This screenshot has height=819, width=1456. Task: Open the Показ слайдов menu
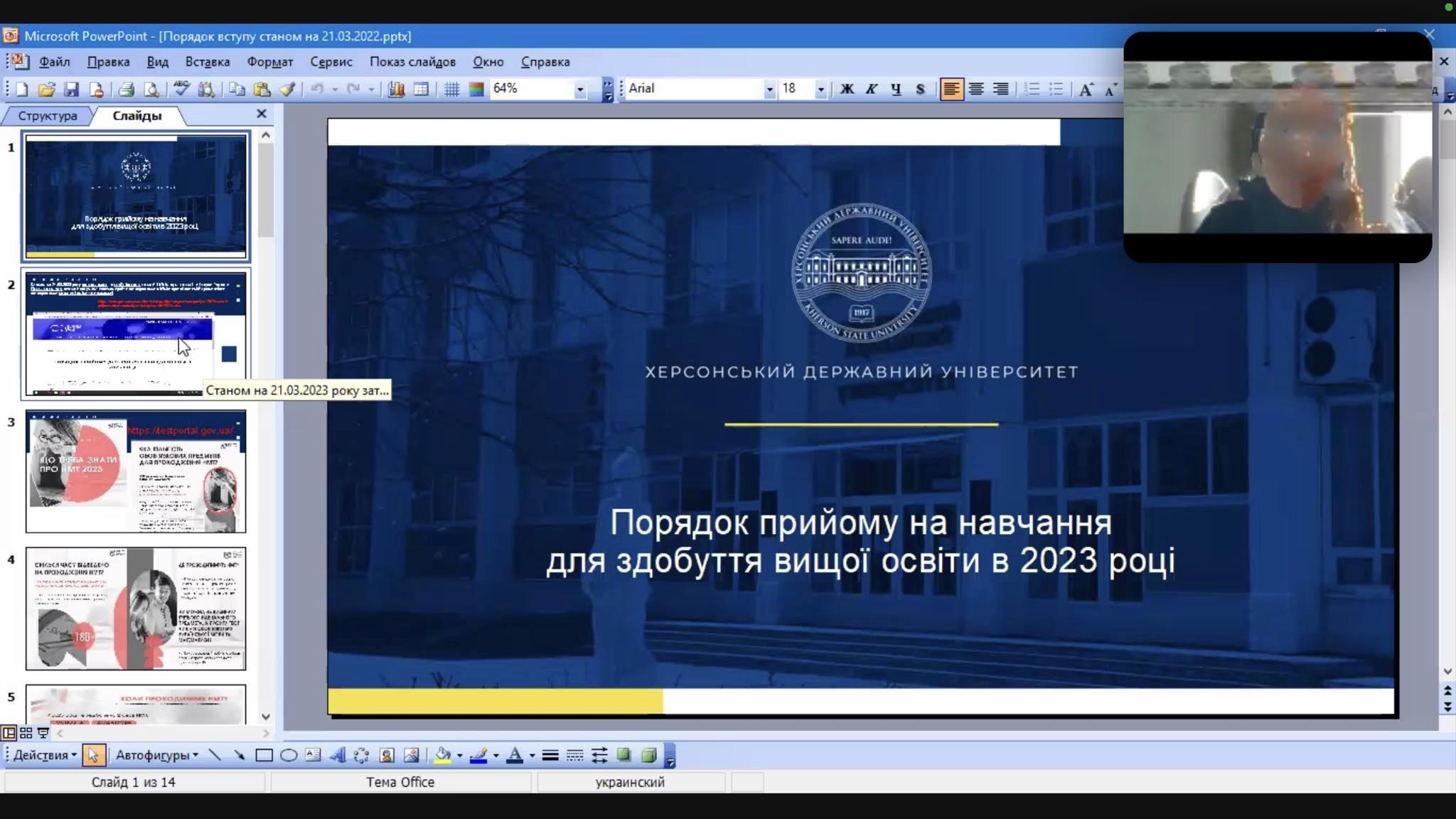(x=412, y=62)
